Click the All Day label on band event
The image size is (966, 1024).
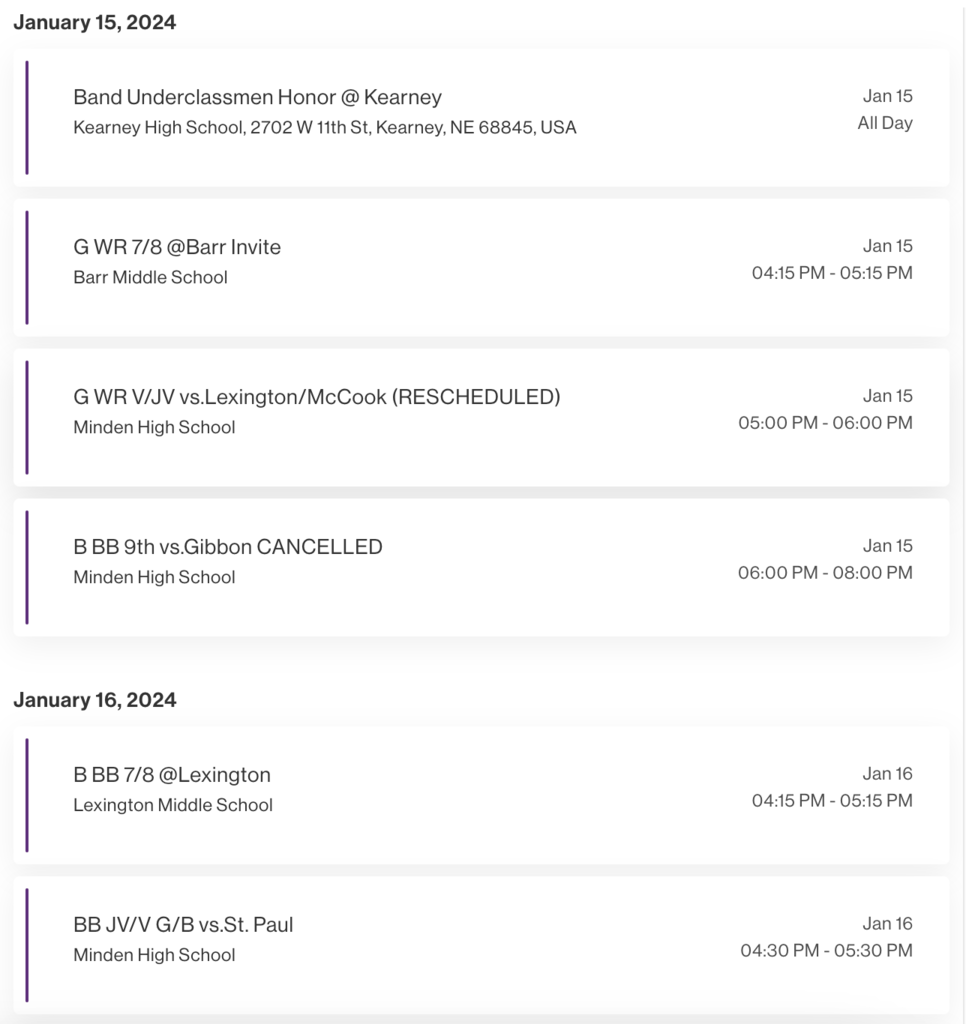point(885,123)
